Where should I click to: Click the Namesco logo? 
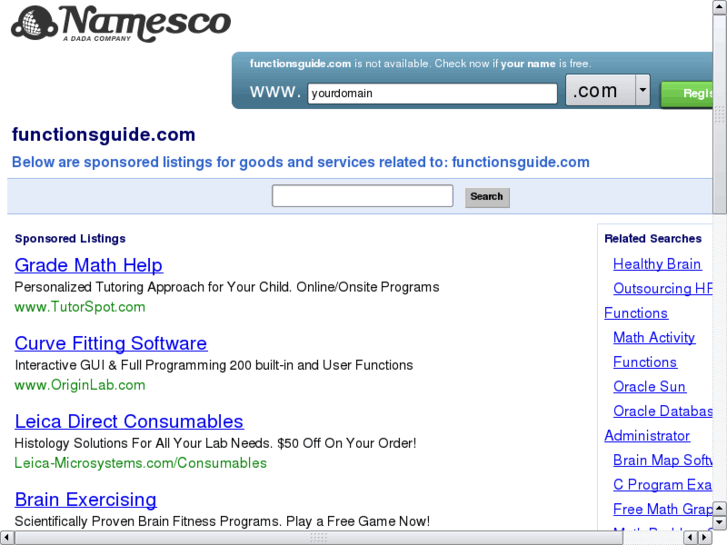[121, 24]
